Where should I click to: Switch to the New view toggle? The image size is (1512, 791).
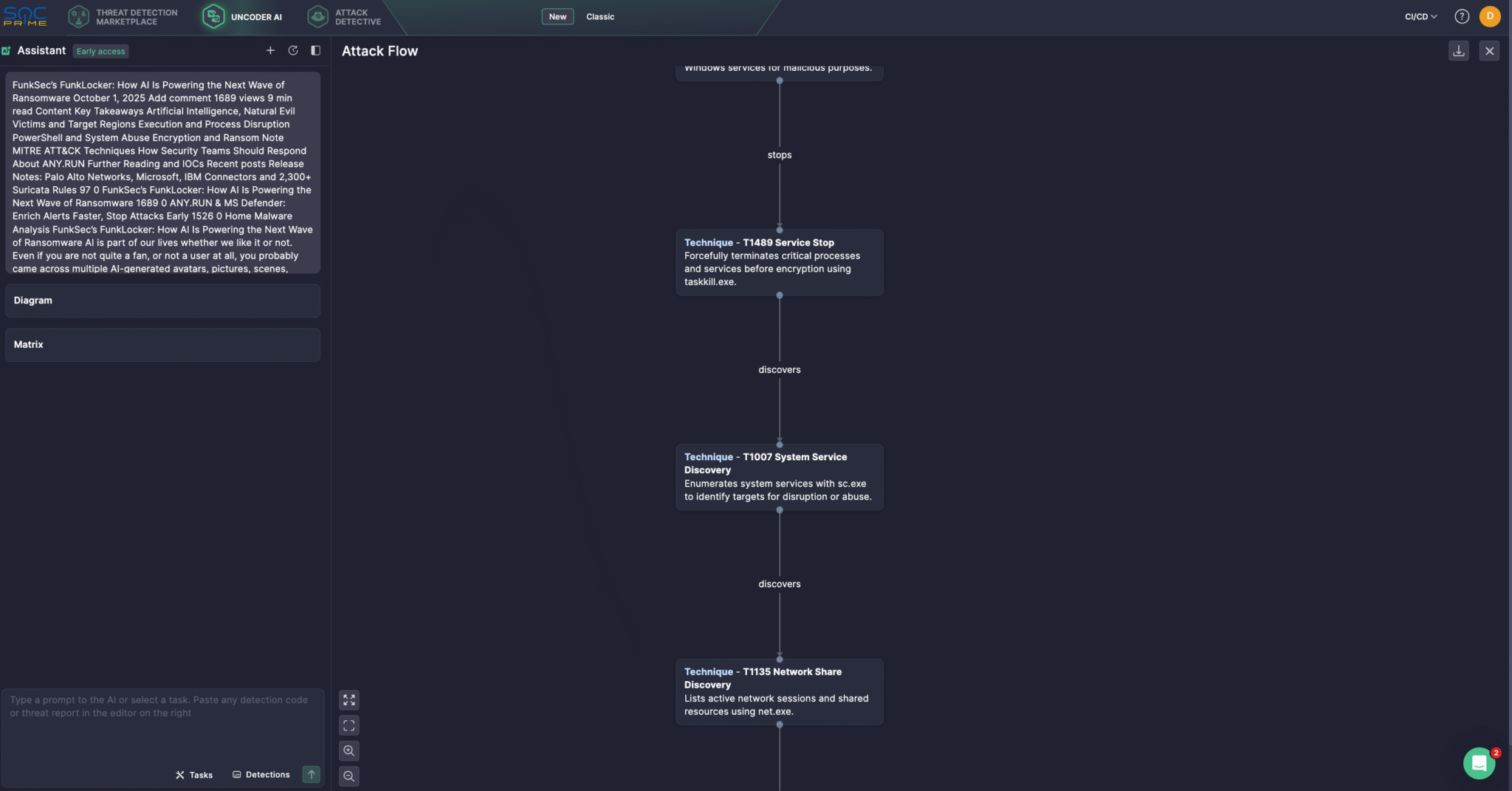tap(557, 16)
